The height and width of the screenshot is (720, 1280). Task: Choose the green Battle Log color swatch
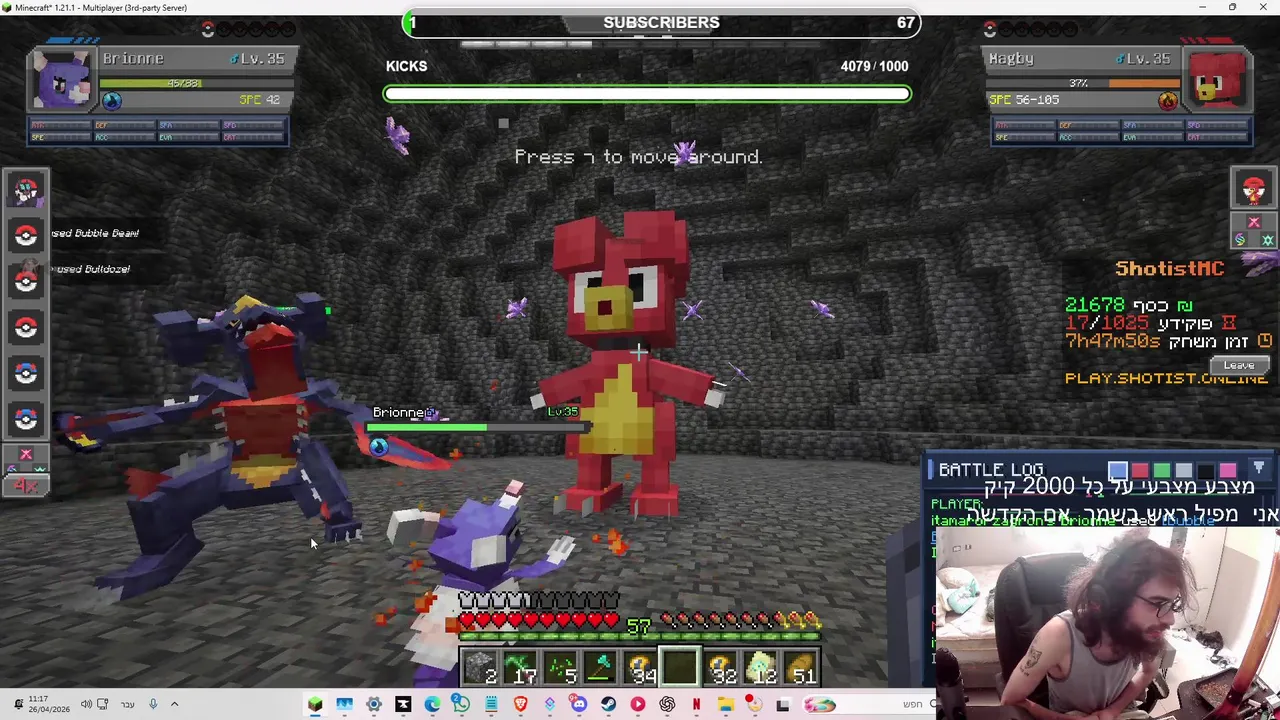coord(1162,471)
